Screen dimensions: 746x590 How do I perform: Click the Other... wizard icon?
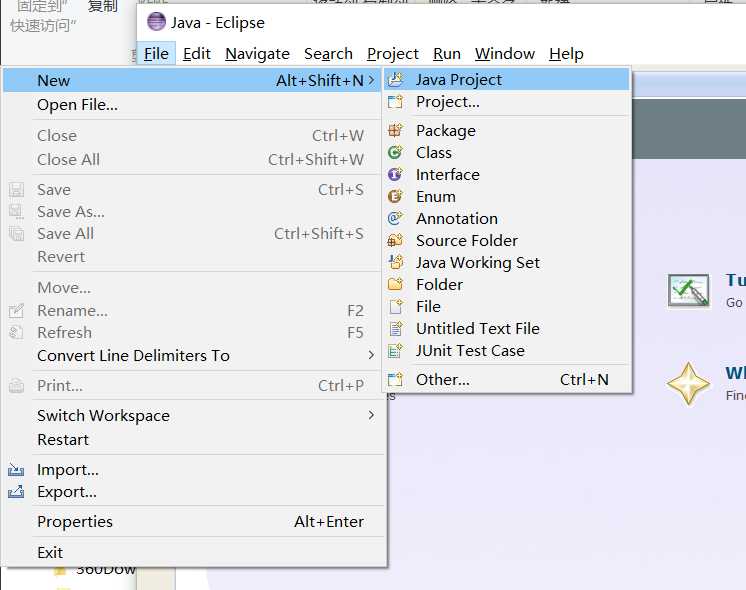(x=395, y=379)
